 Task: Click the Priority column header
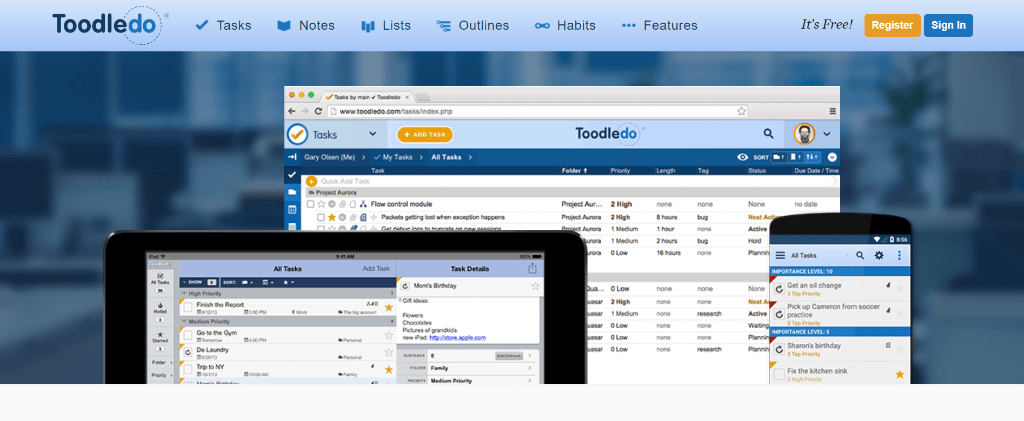(x=620, y=170)
